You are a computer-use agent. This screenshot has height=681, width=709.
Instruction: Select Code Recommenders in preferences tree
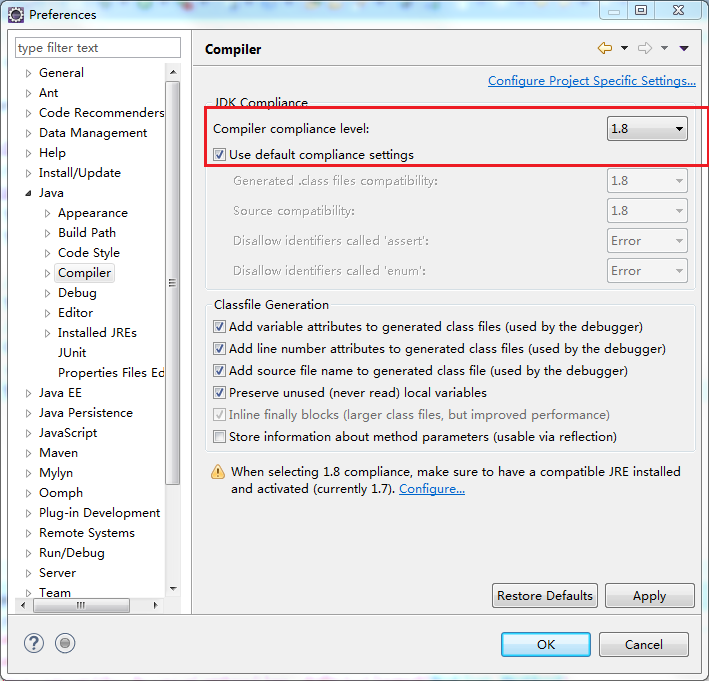pyautogui.click(x=101, y=113)
